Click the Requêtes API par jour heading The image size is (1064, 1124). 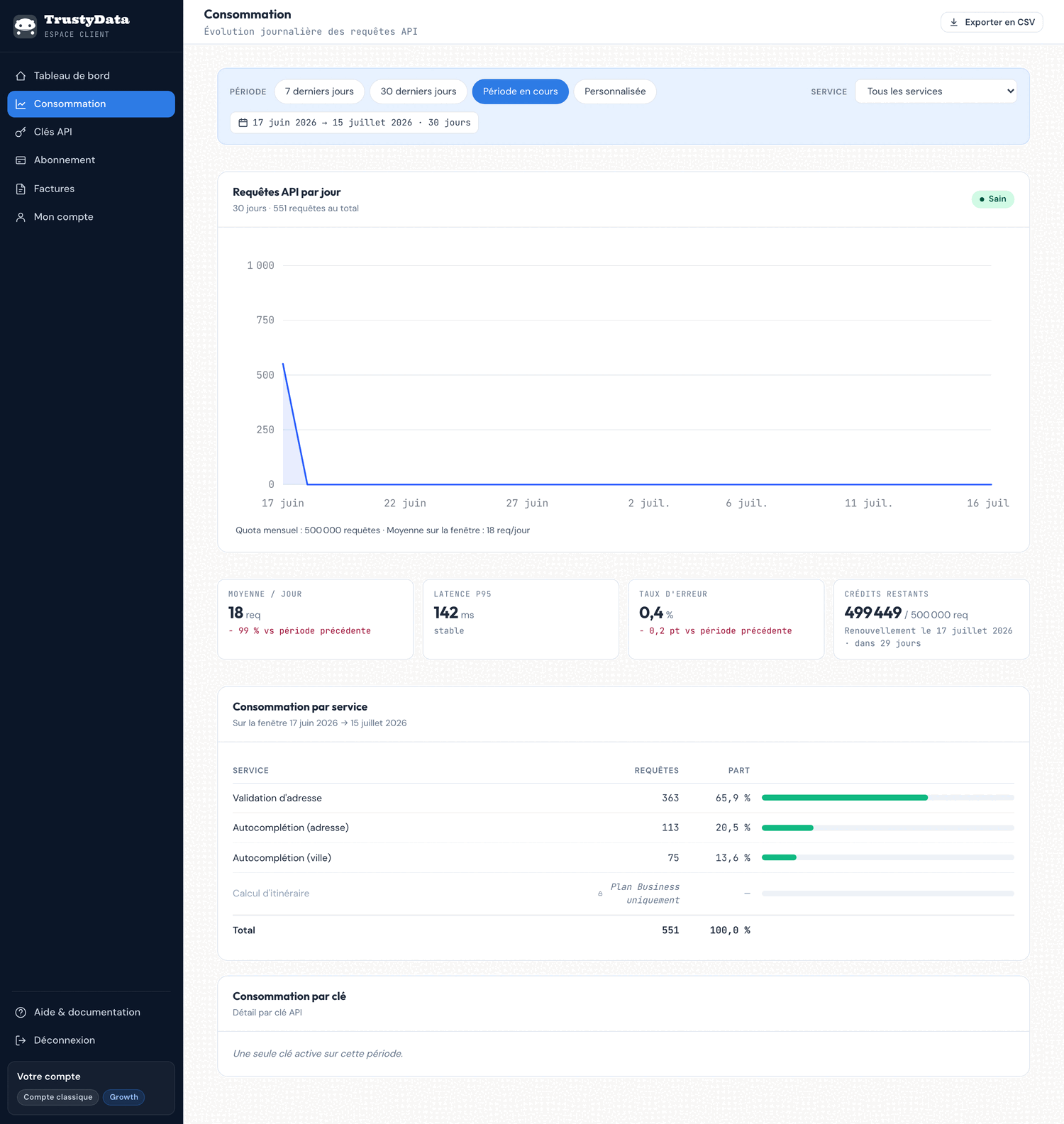tap(287, 192)
